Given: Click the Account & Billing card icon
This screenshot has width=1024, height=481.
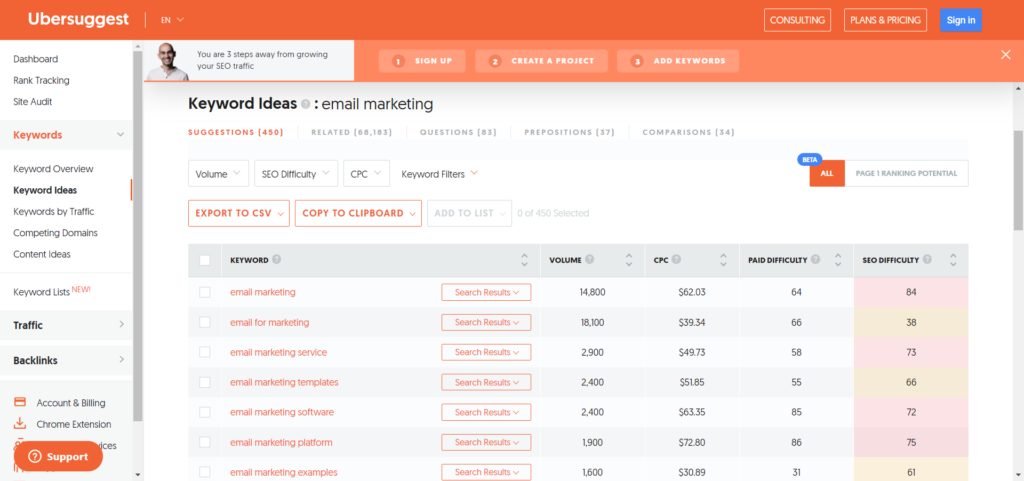Looking at the screenshot, I should (20, 403).
